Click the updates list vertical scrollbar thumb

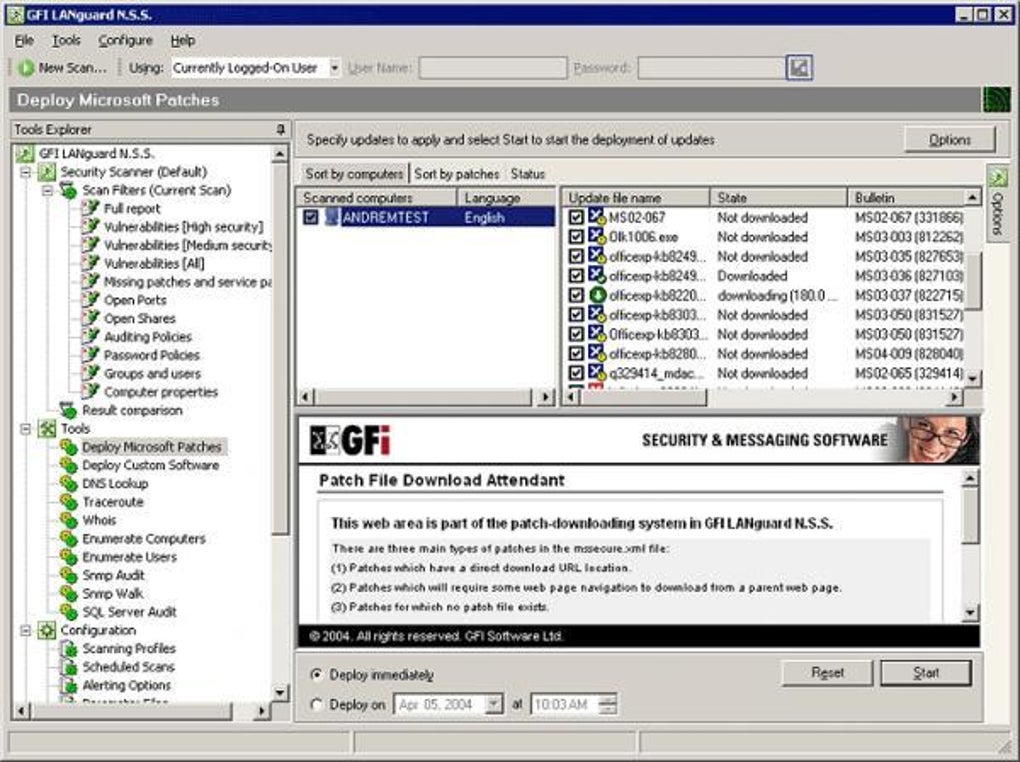pyautogui.click(x=973, y=280)
